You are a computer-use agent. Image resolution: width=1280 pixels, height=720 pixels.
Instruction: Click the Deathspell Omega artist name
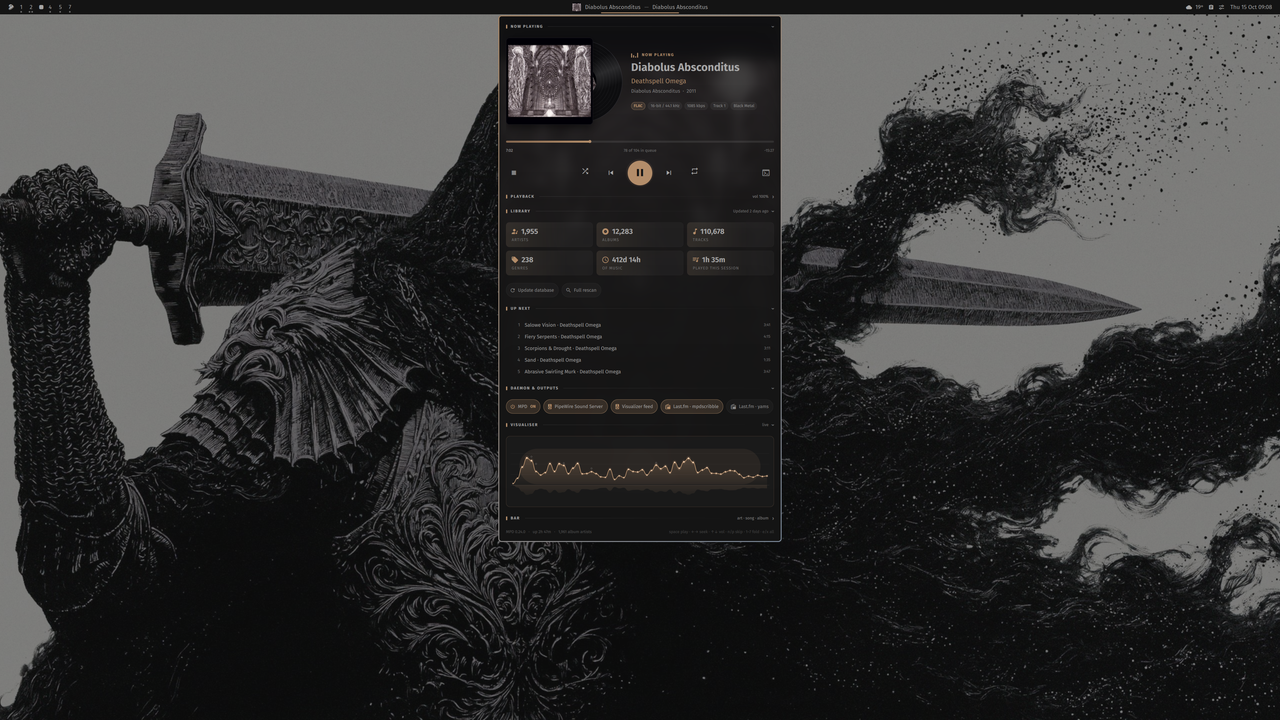[658, 81]
